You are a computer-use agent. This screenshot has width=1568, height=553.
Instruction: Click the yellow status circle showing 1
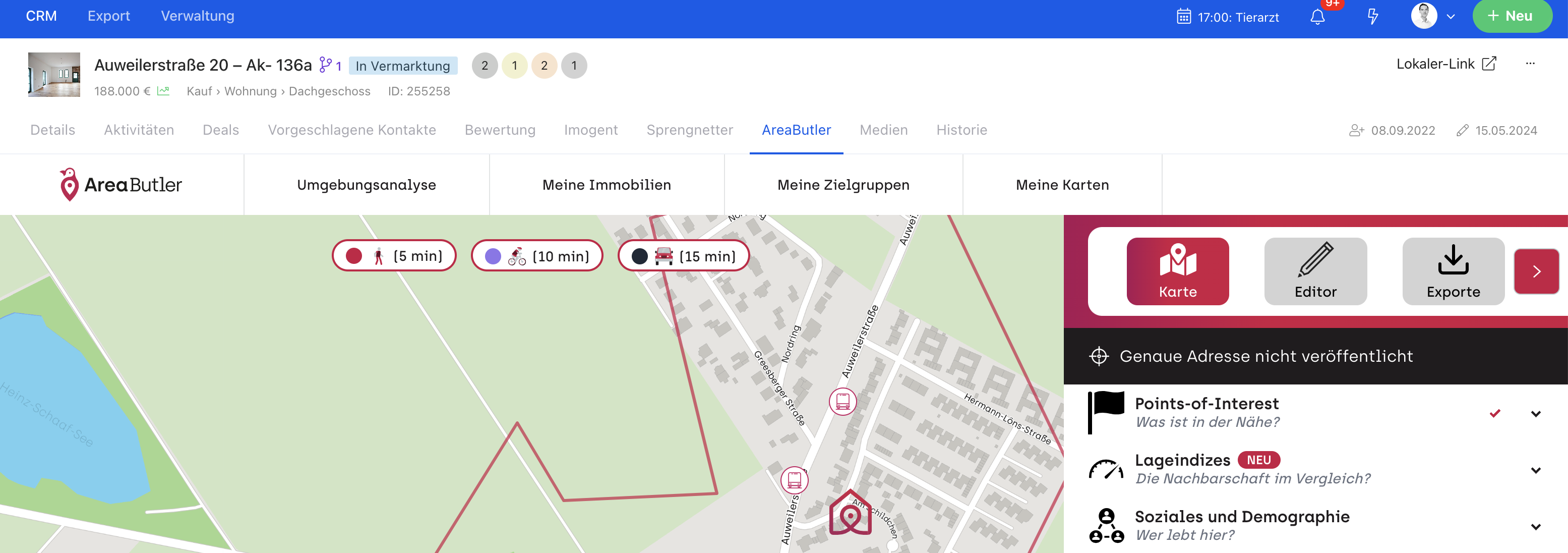pos(514,66)
